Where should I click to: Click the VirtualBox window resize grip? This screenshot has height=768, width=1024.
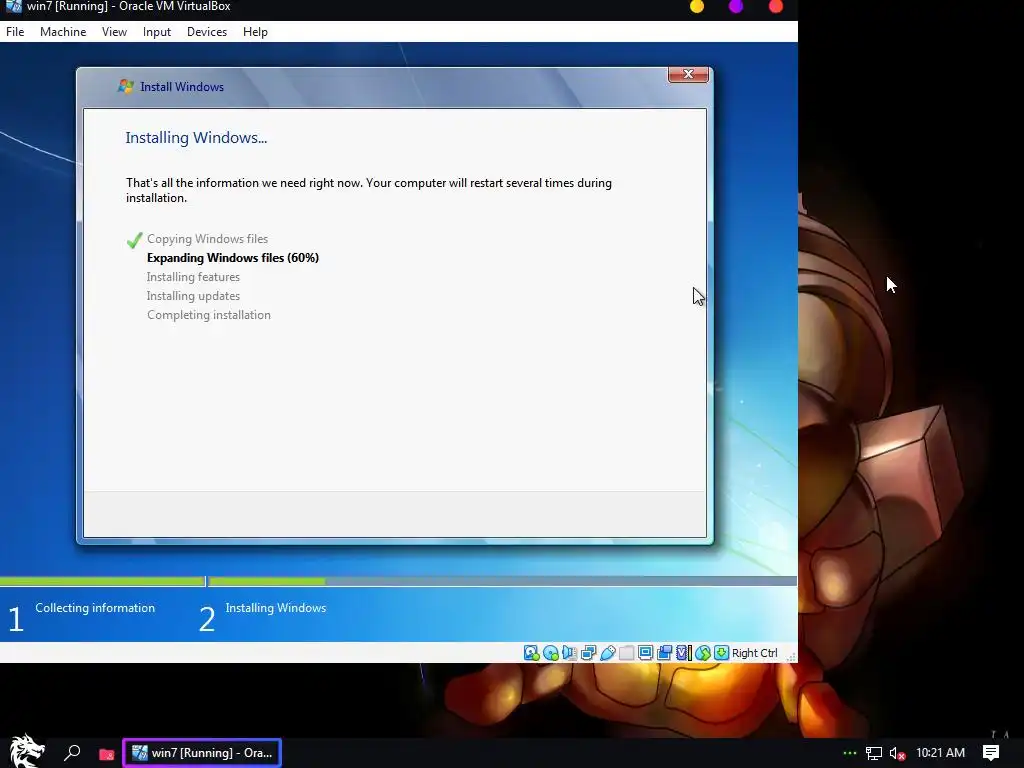tap(791, 656)
